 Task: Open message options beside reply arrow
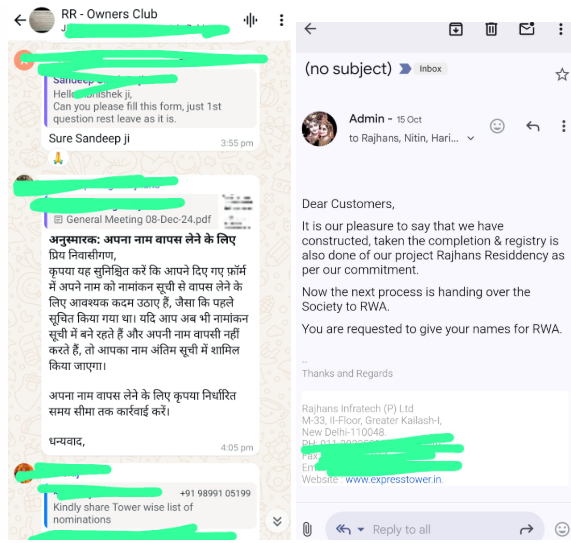(x=564, y=126)
